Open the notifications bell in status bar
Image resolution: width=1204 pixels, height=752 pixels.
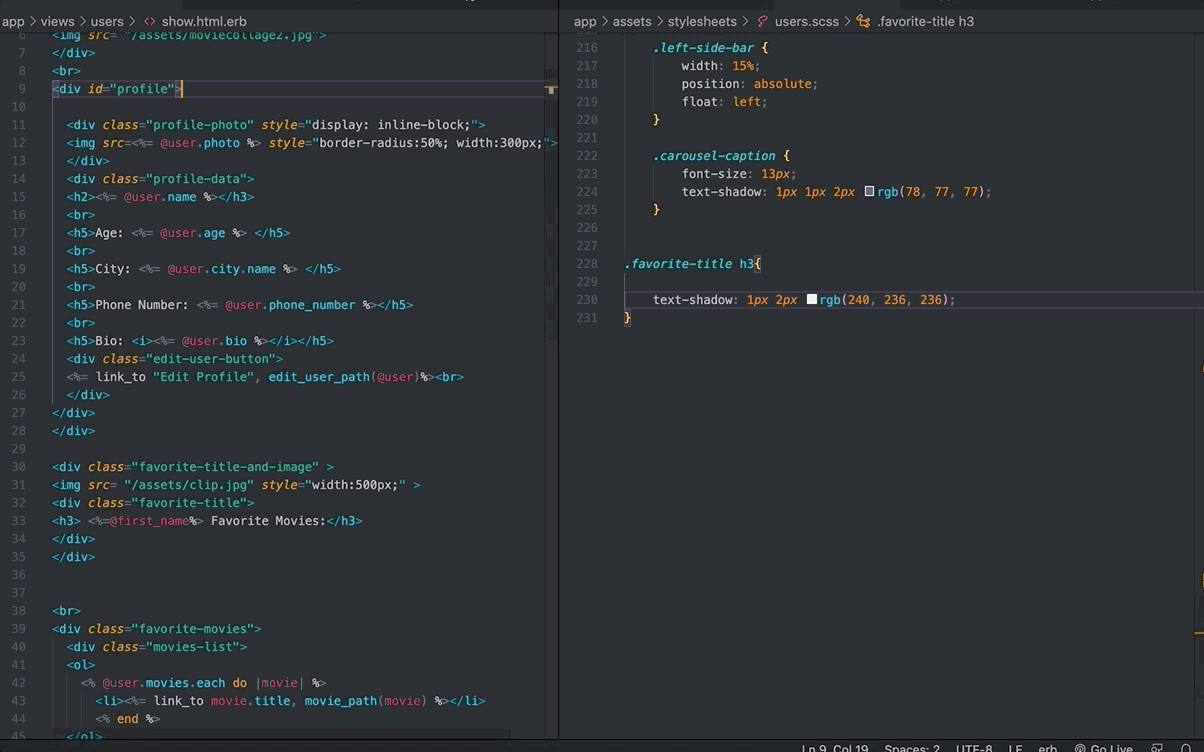[1187, 747]
